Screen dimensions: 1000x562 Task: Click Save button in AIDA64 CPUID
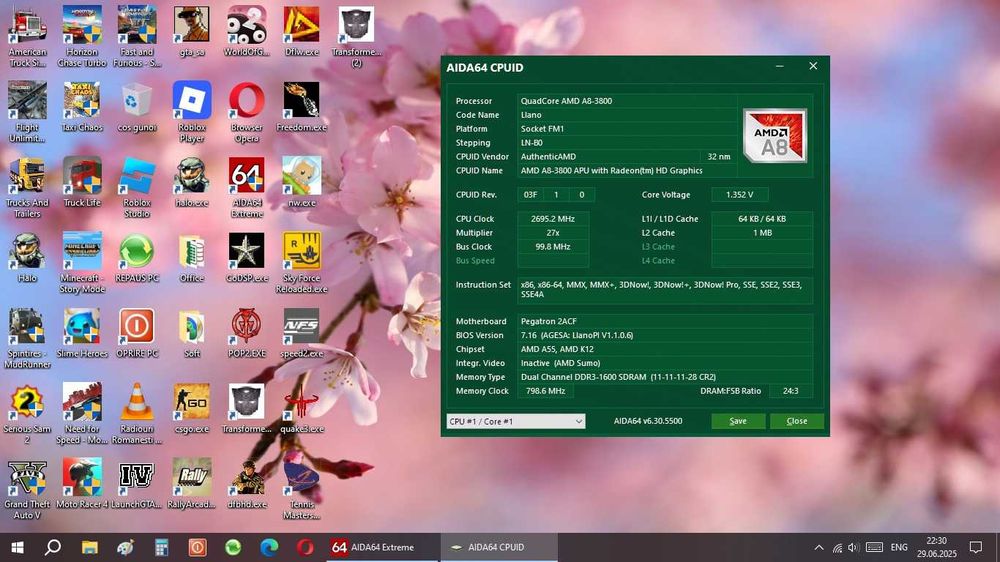click(x=738, y=421)
